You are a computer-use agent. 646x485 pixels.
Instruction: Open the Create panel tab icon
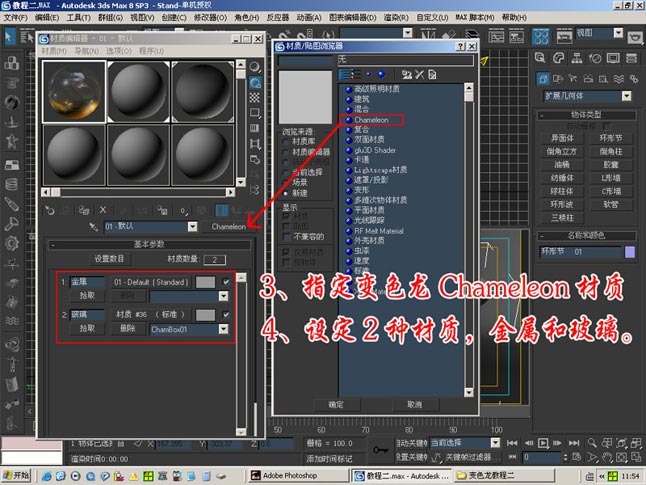coord(540,58)
